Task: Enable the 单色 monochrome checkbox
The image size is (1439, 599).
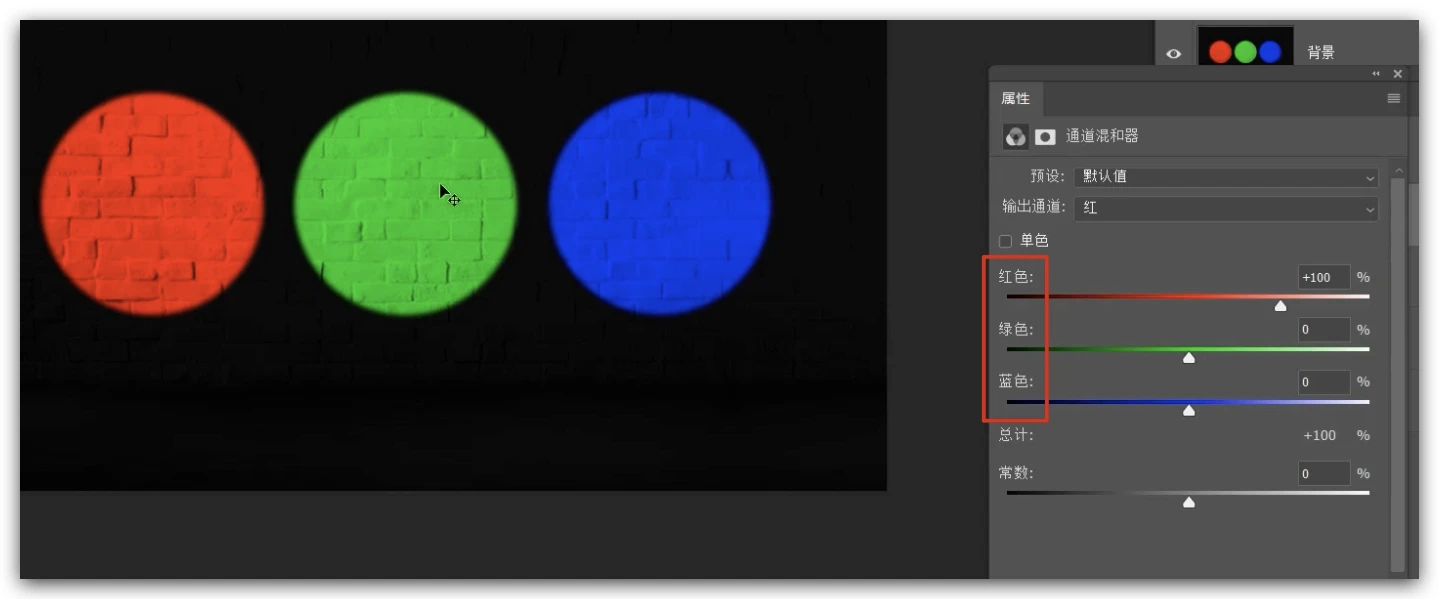Action: [1006, 241]
